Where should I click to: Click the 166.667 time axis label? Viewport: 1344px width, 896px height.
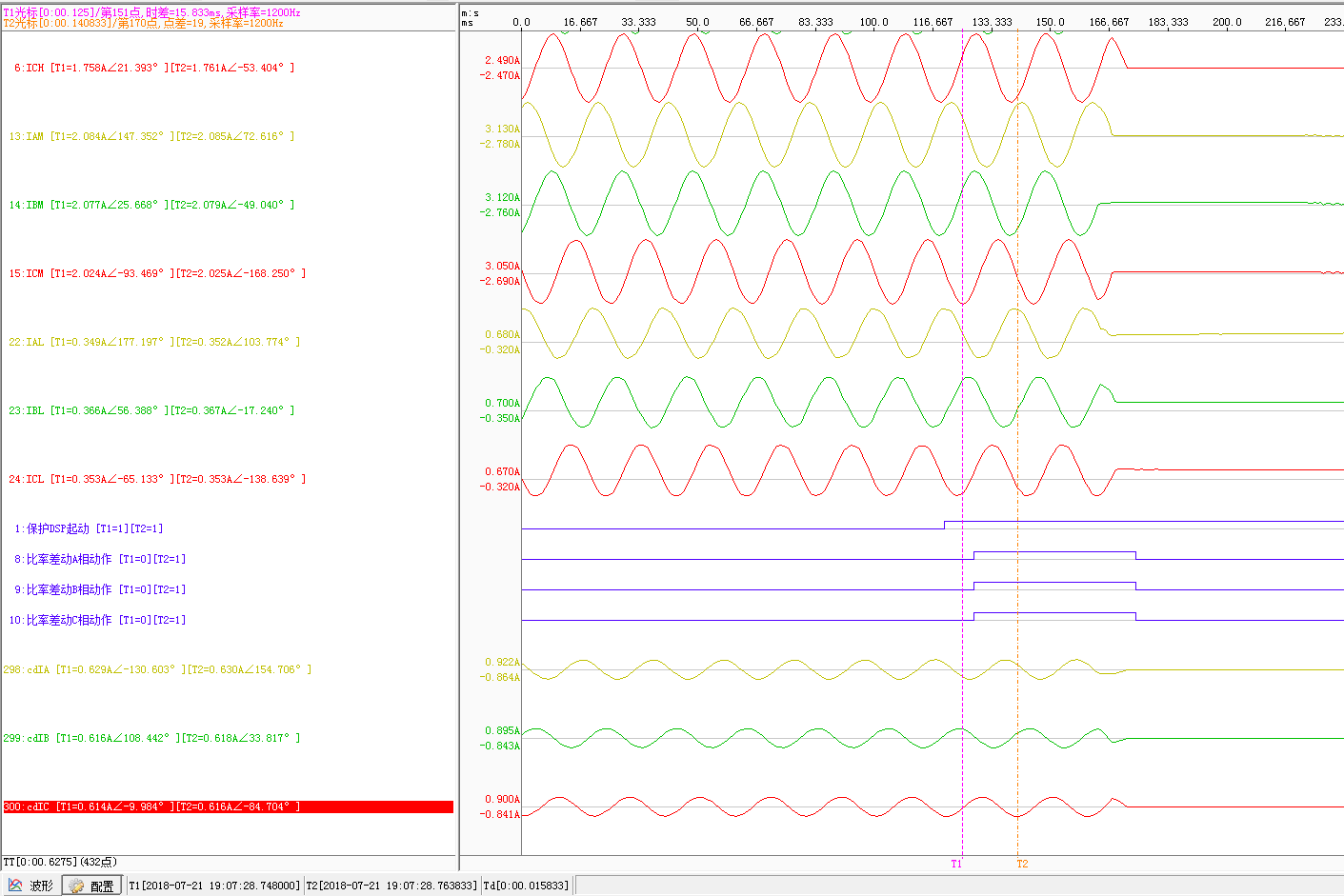[1109, 22]
